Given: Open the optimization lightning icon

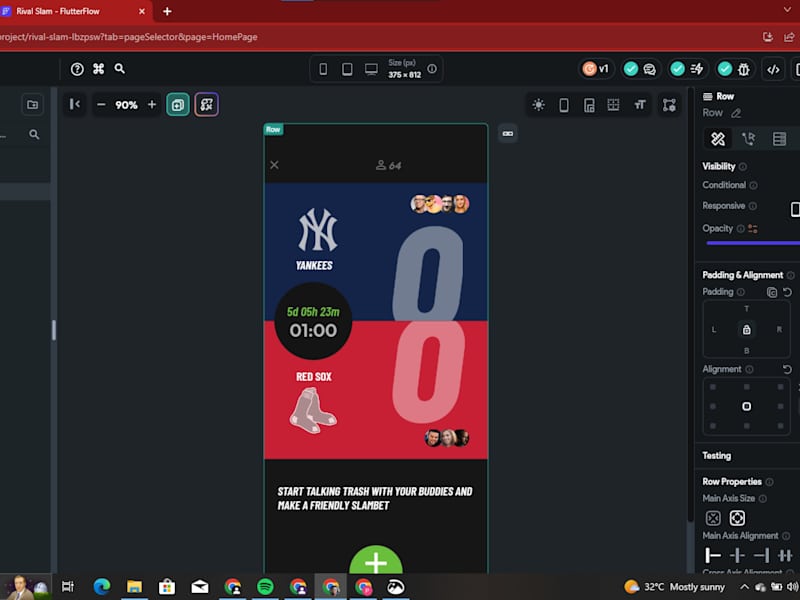Looking at the screenshot, I should 696,69.
